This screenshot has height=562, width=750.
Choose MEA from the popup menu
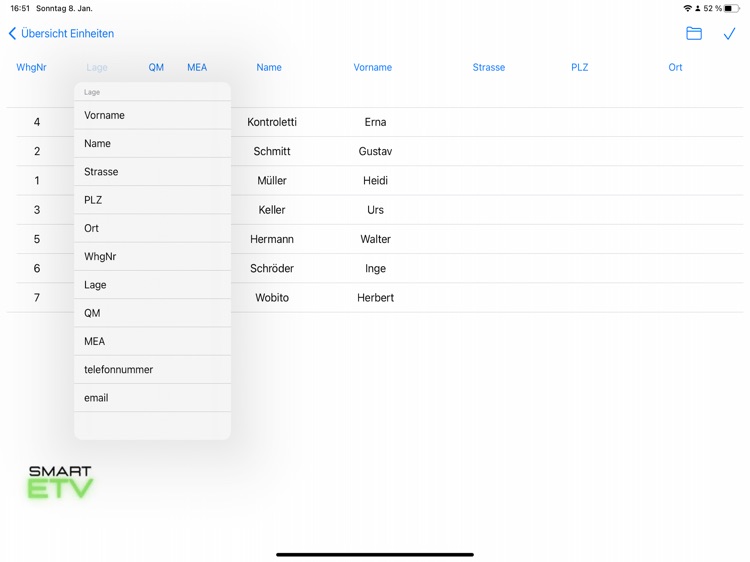(x=153, y=341)
